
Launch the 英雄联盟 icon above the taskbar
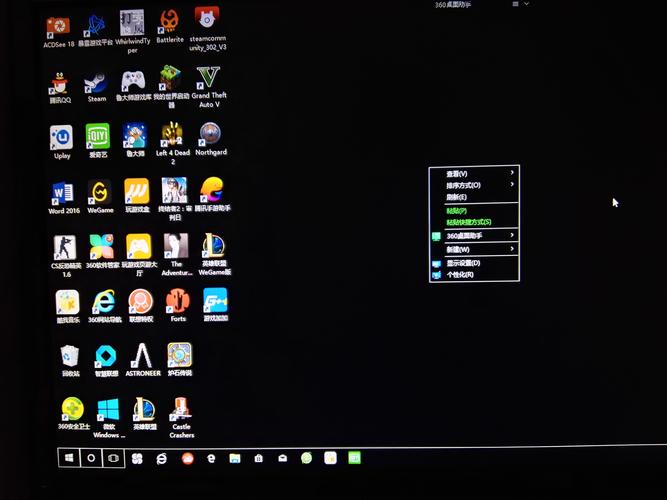pyautogui.click(x=145, y=413)
